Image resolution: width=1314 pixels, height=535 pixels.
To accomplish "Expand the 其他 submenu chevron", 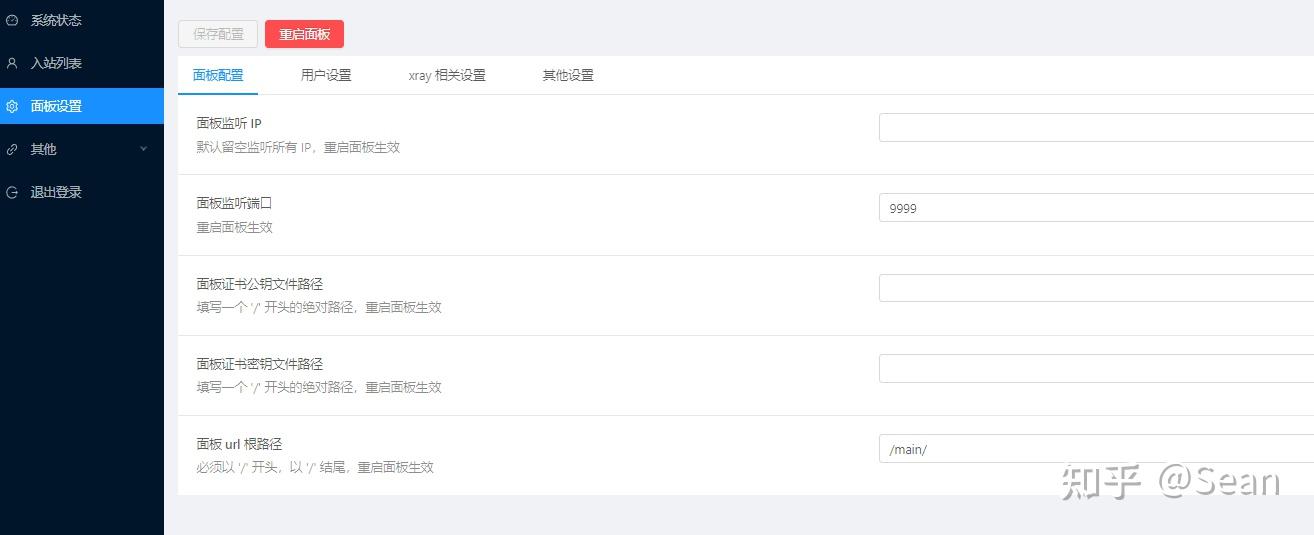I will click(x=143, y=149).
